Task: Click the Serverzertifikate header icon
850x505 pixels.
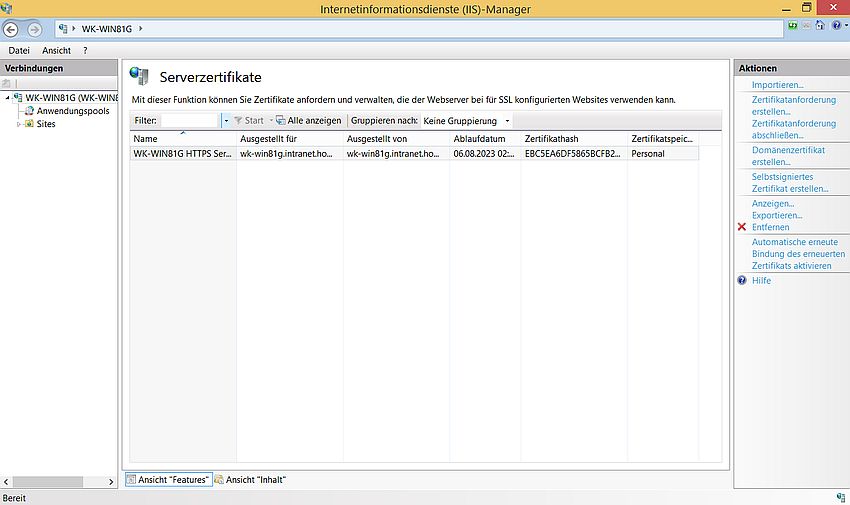Action: [x=139, y=76]
